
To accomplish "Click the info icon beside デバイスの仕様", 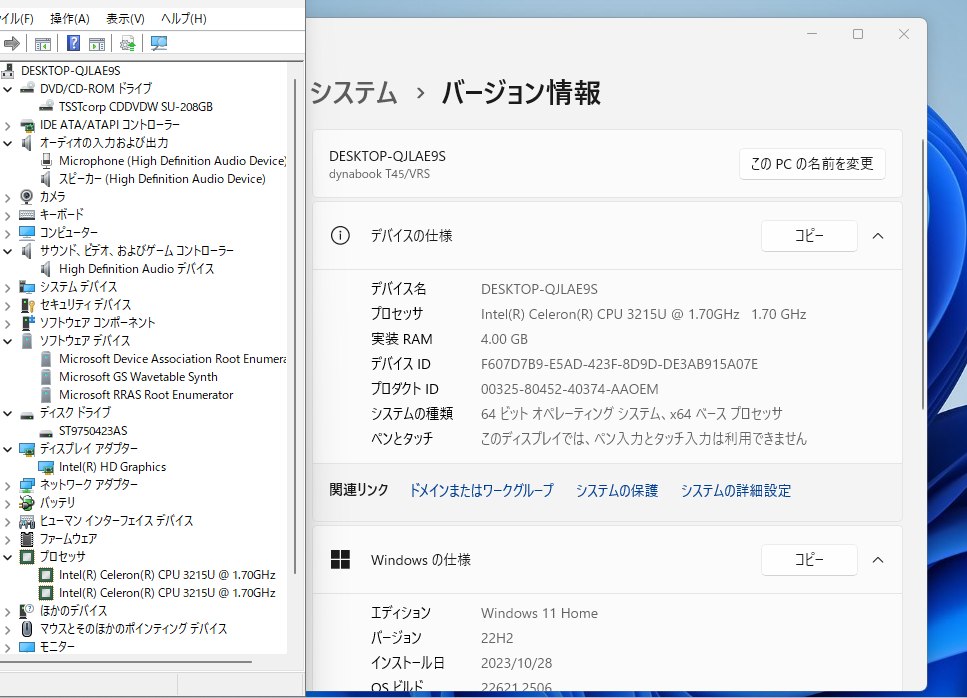I will point(340,236).
